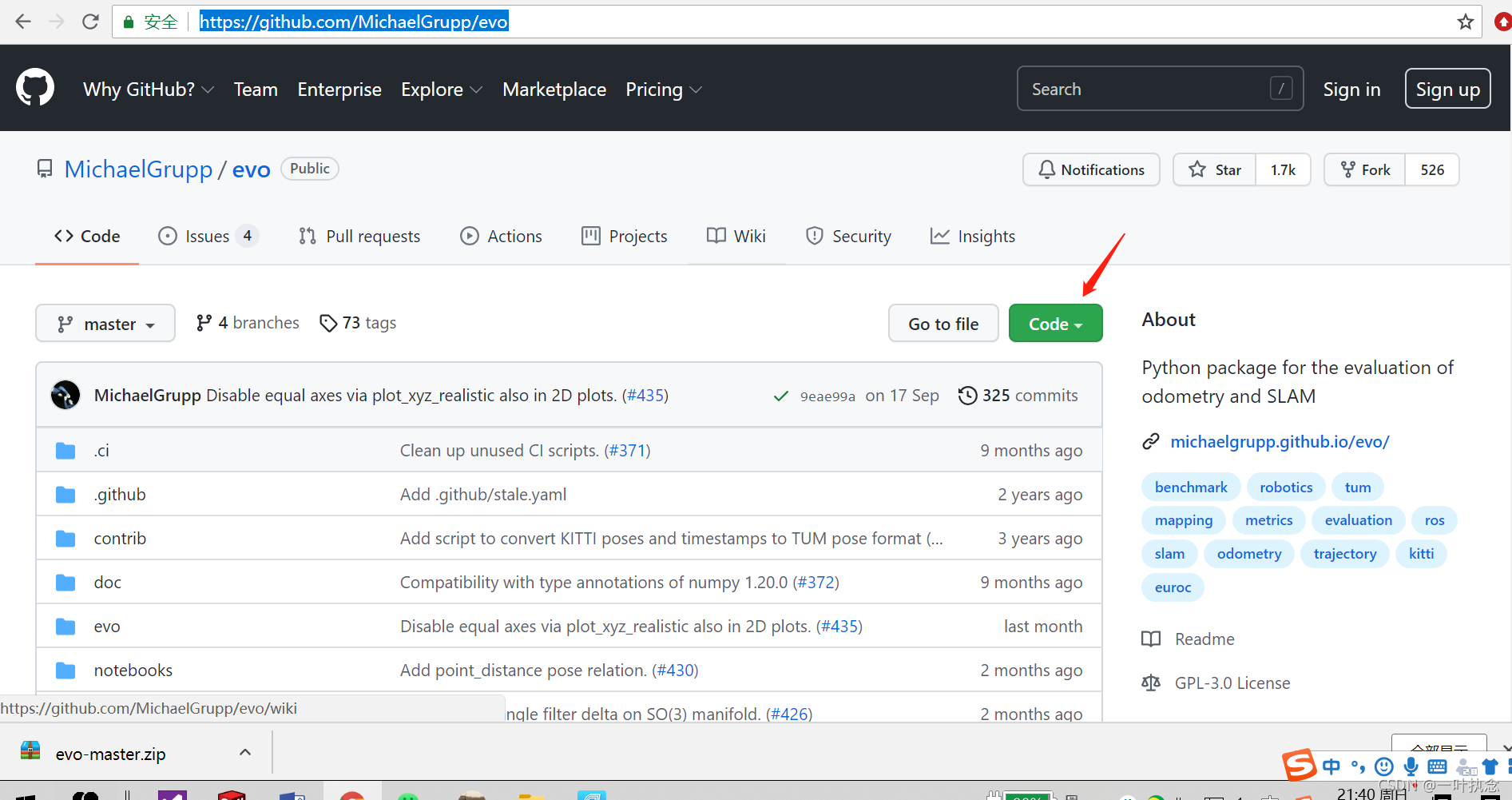
Task: Open the michaelgrupp.github.io/evo/ link
Action: [x=1280, y=442]
